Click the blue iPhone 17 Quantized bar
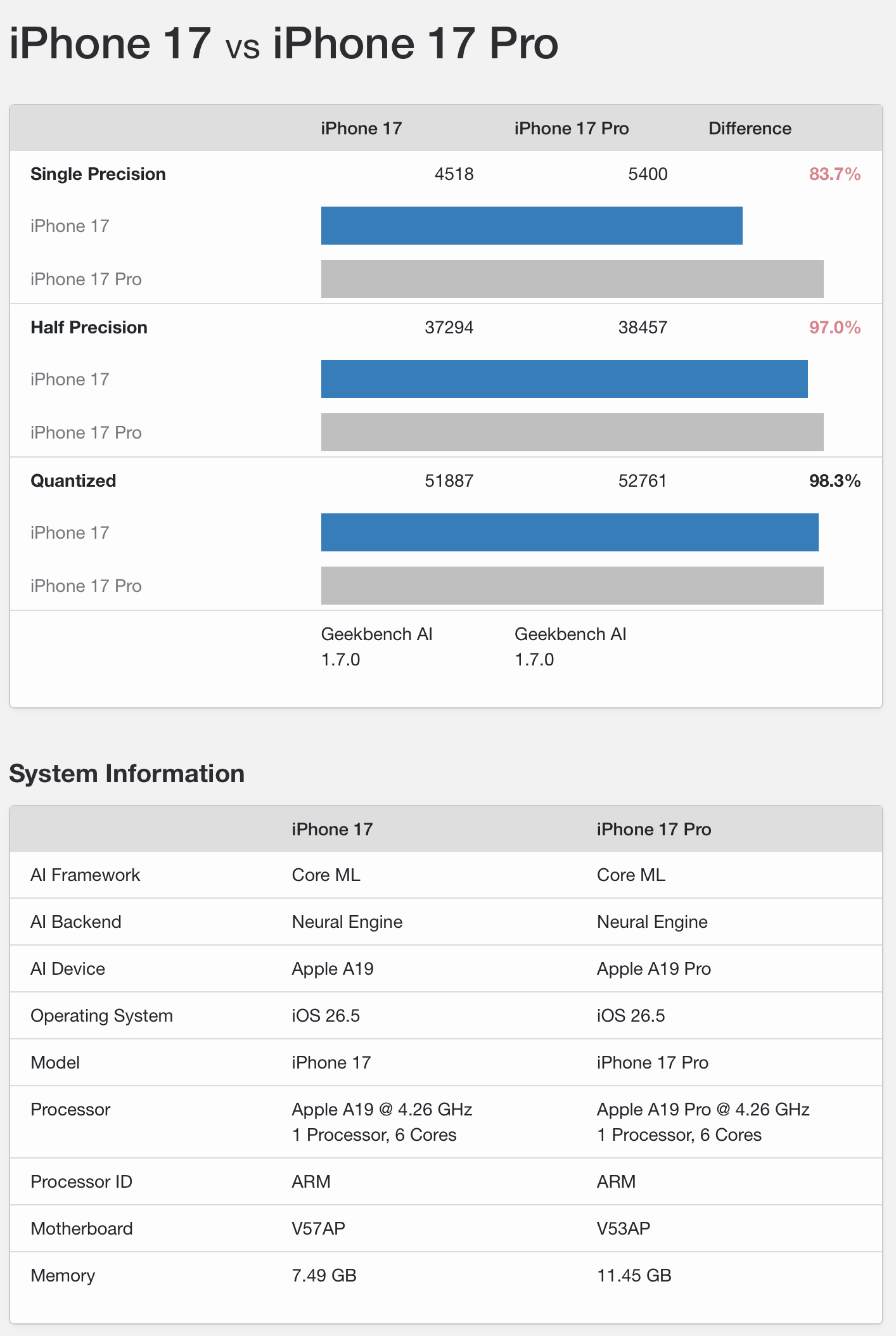 tap(570, 532)
